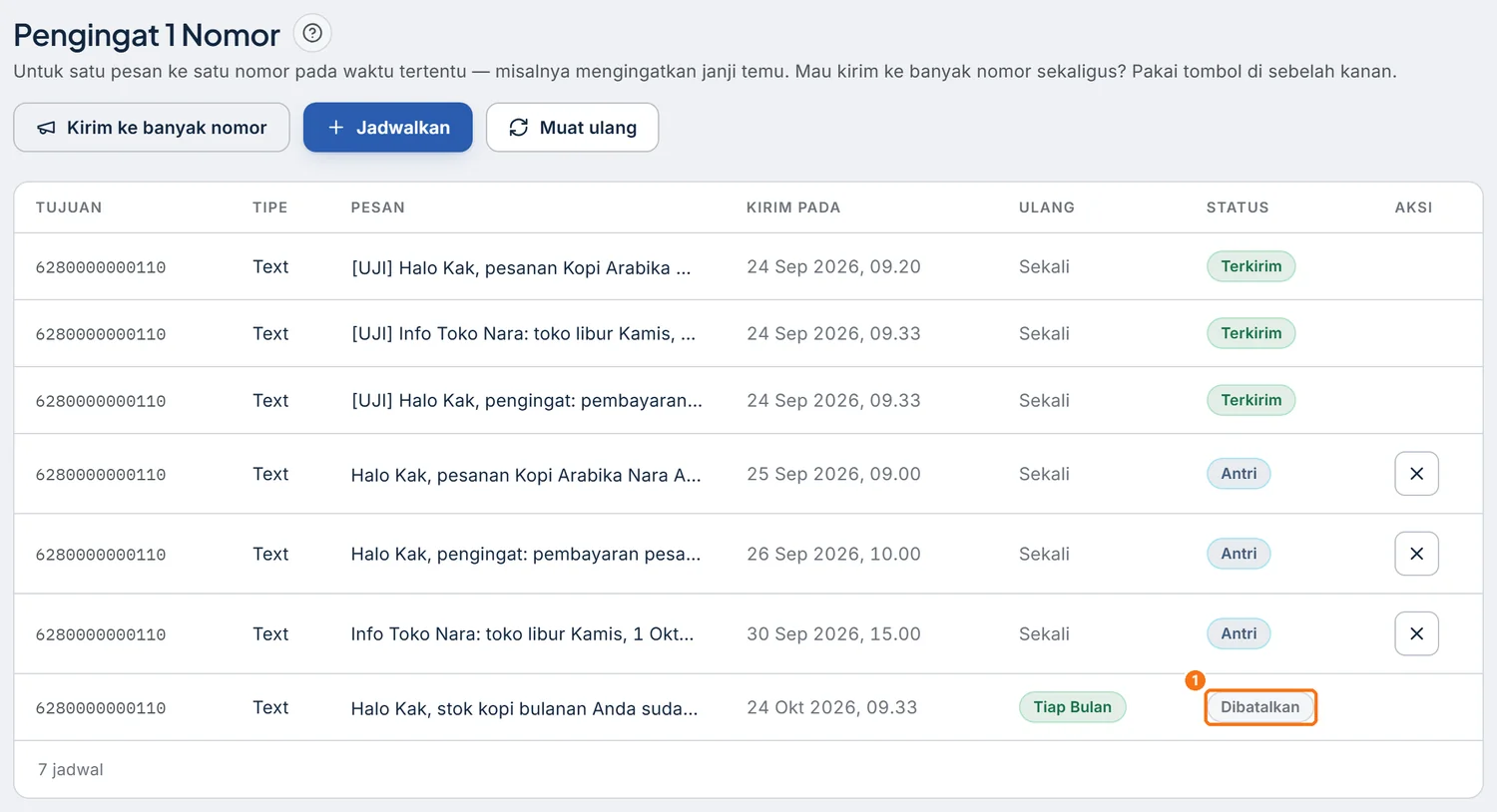The width and height of the screenshot is (1497, 812).
Task: Click the PESAN column header
Action: coord(377,207)
